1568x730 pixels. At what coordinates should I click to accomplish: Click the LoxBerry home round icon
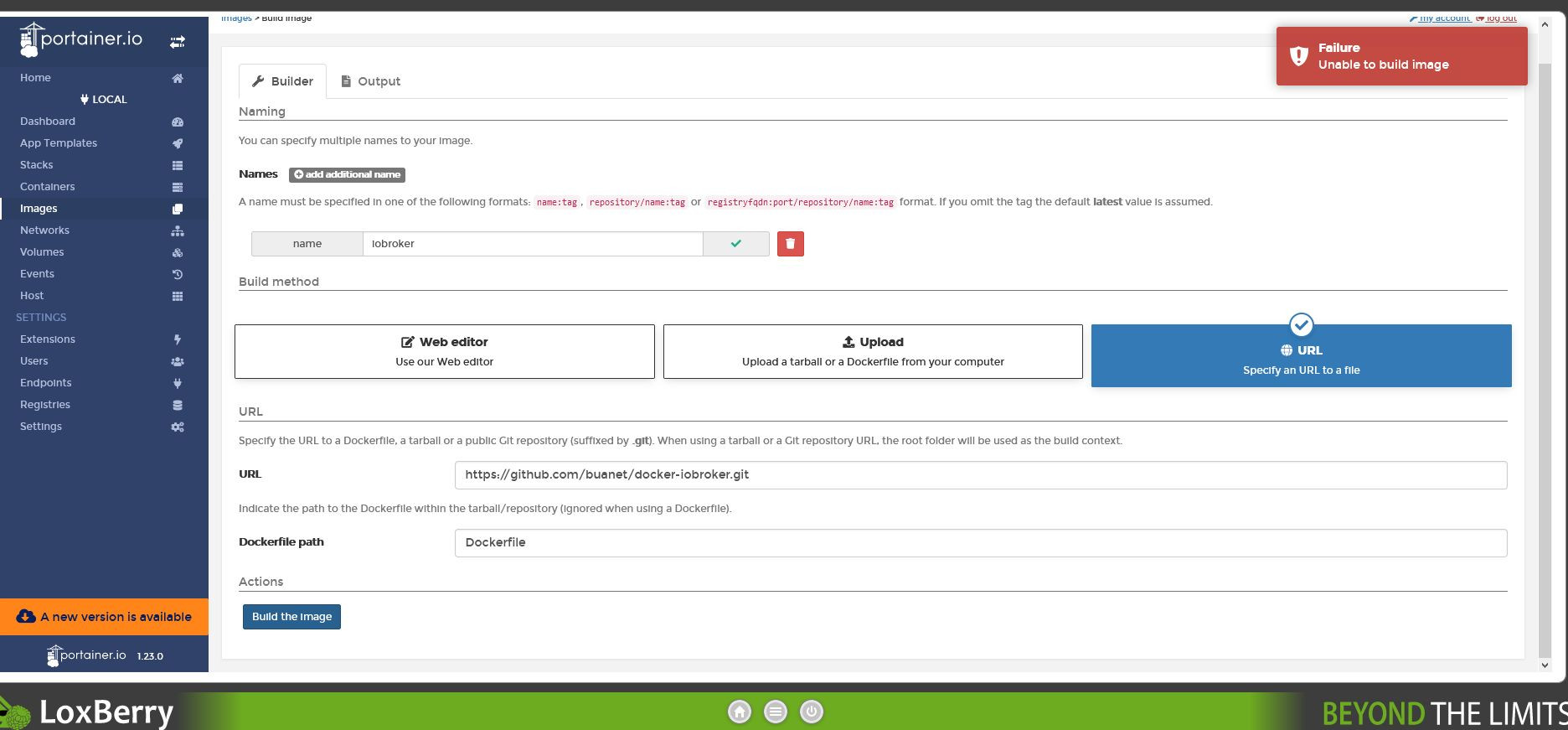click(x=740, y=712)
